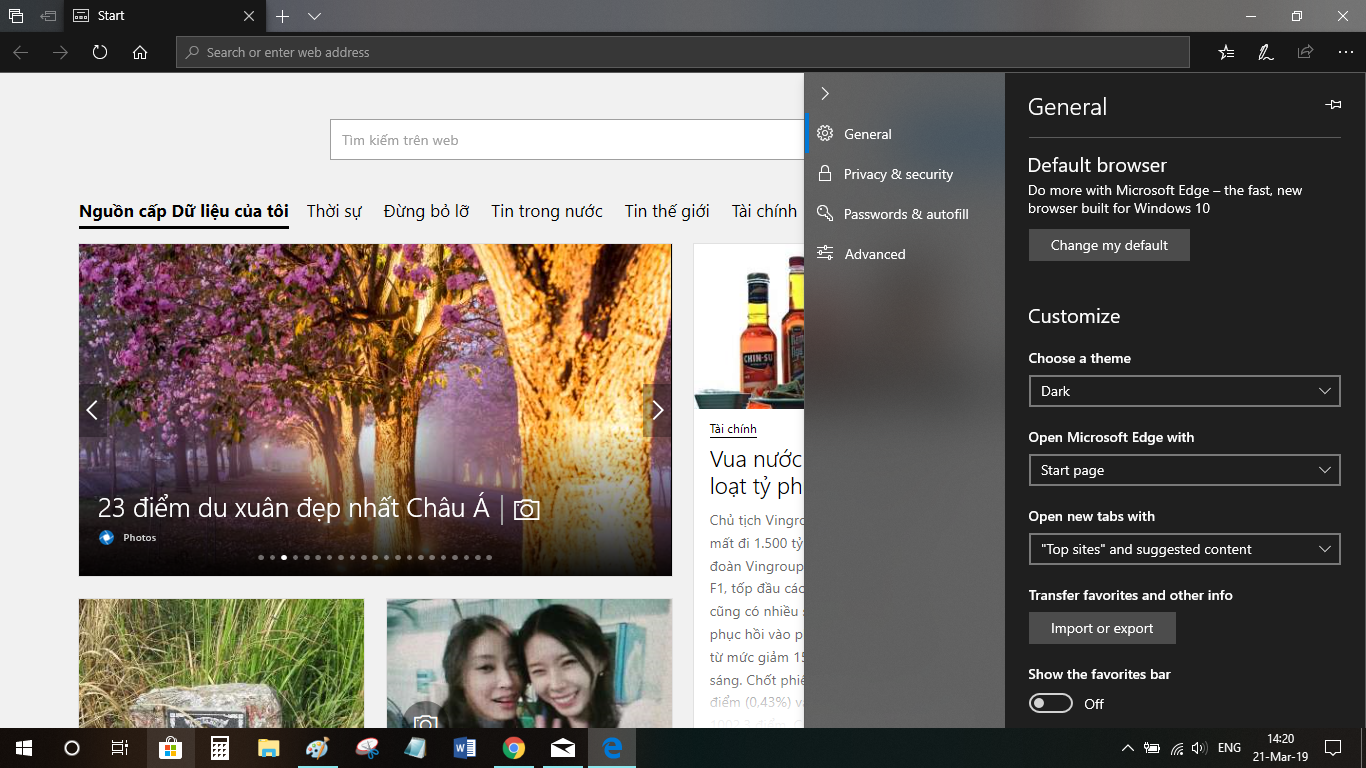Select the 'Thời sự' news tab
Image resolution: width=1366 pixels, height=768 pixels.
(x=334, y=211)
